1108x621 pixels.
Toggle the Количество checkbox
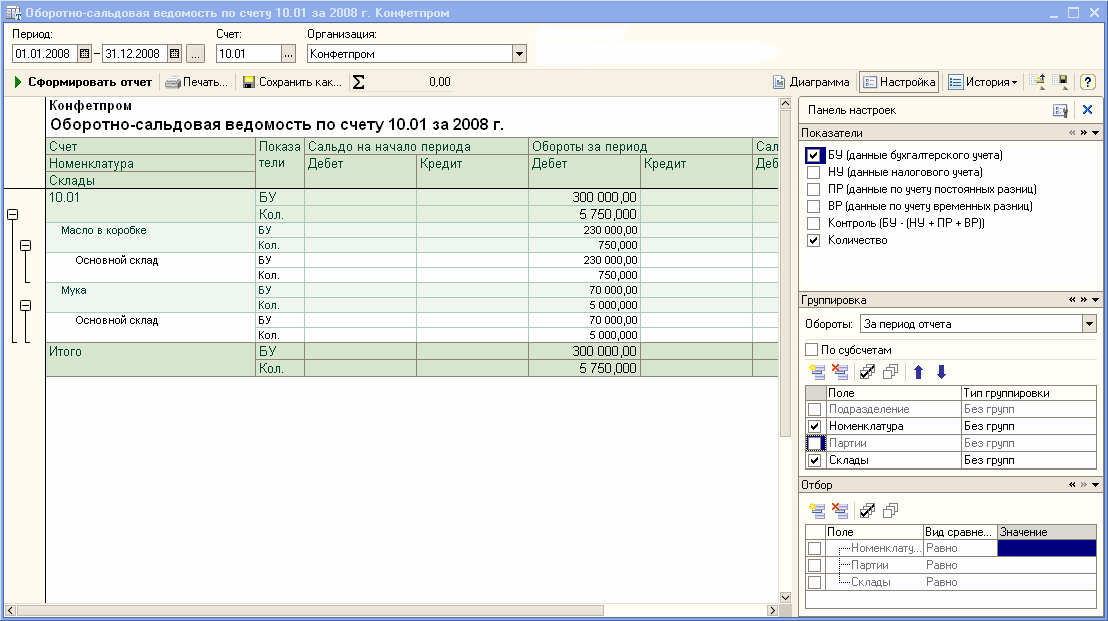pos(814,240)
